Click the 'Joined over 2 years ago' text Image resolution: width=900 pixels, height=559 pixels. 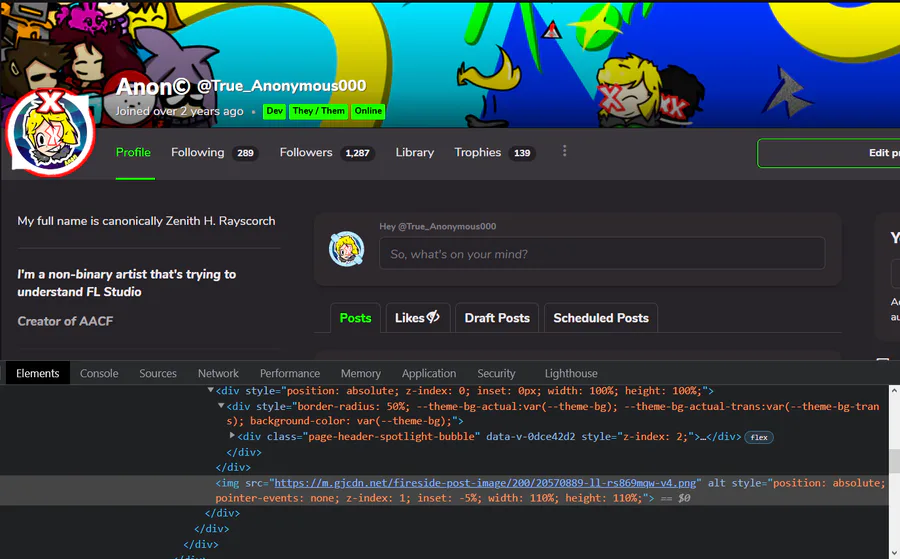[x=179, y=111]
